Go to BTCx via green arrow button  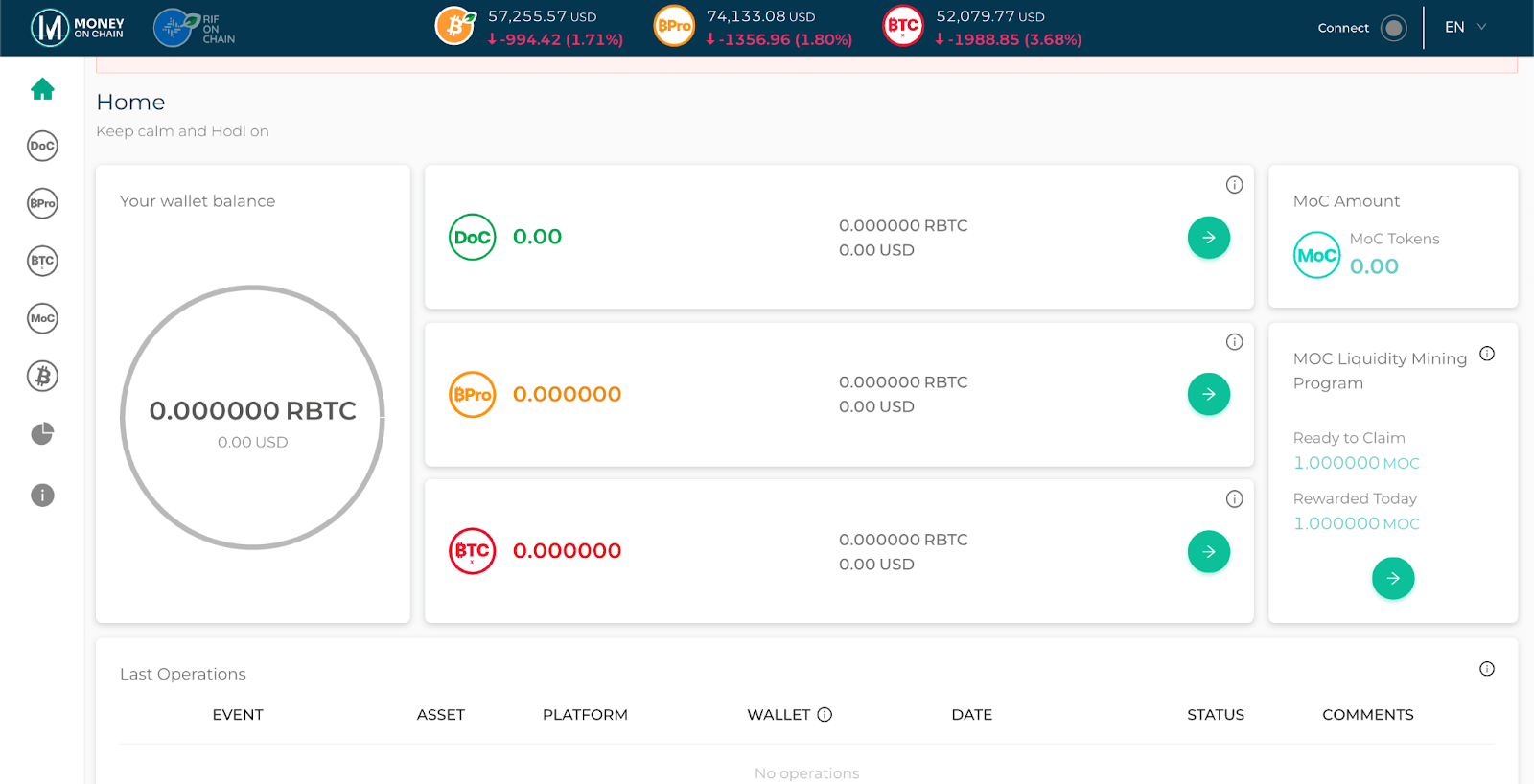(1209, 551)
